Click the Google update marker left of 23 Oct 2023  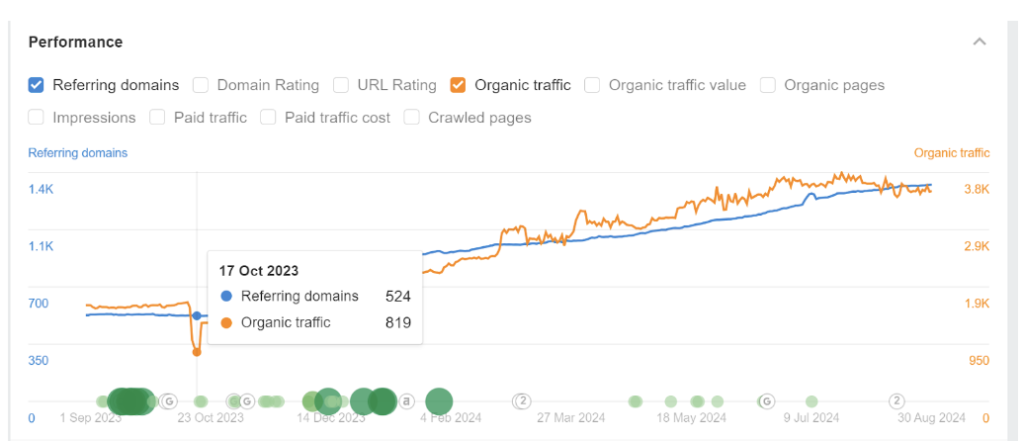[x=167, y=401]
